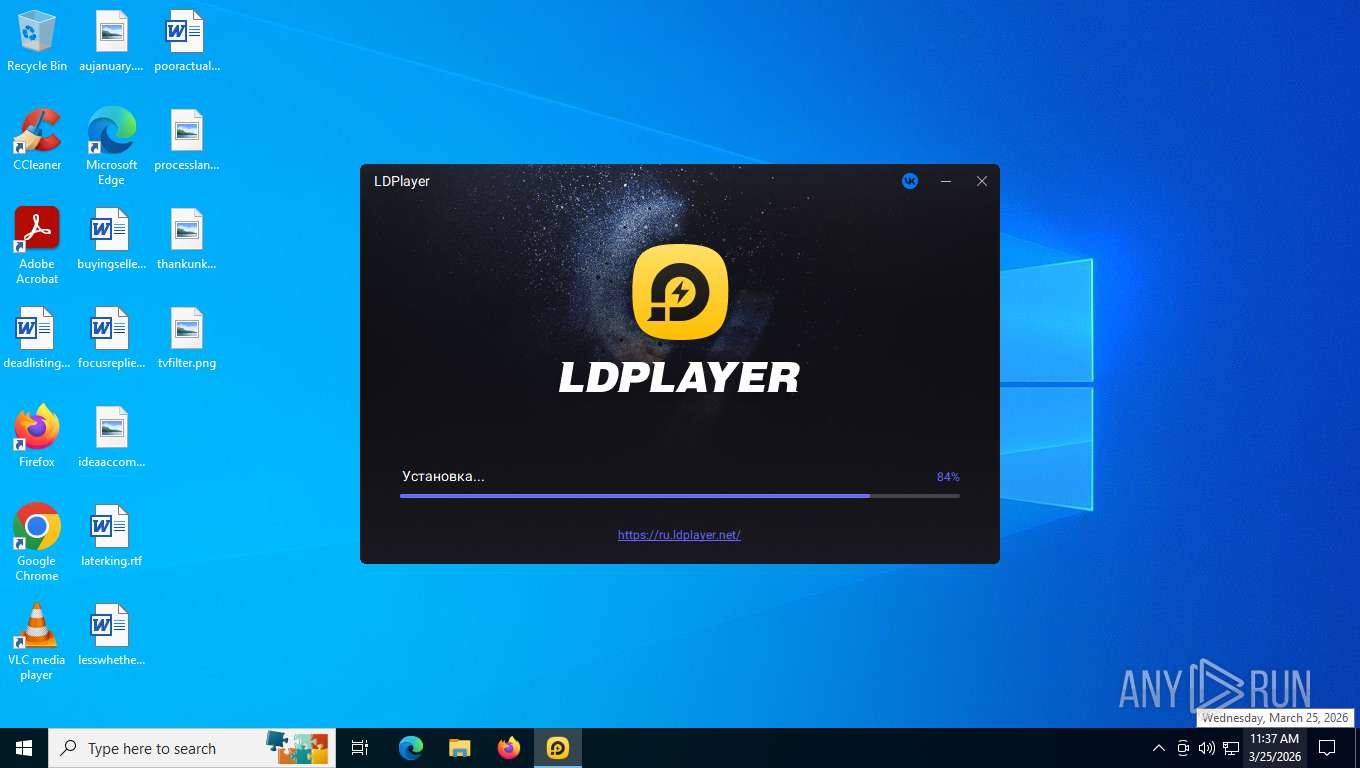This screenshot has height=768, width=1360.
Task: Click the Установка... status text
Action: [x=443, y=476]
